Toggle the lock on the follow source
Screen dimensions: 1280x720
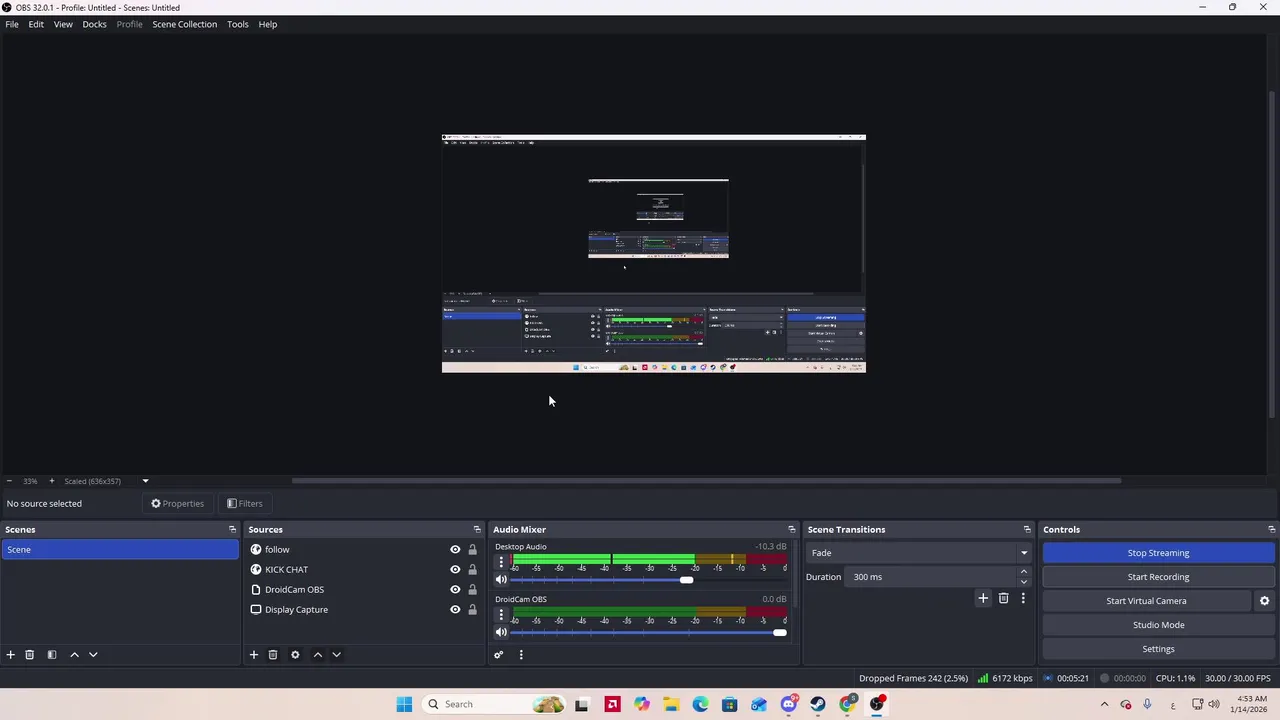coord(472,550)
